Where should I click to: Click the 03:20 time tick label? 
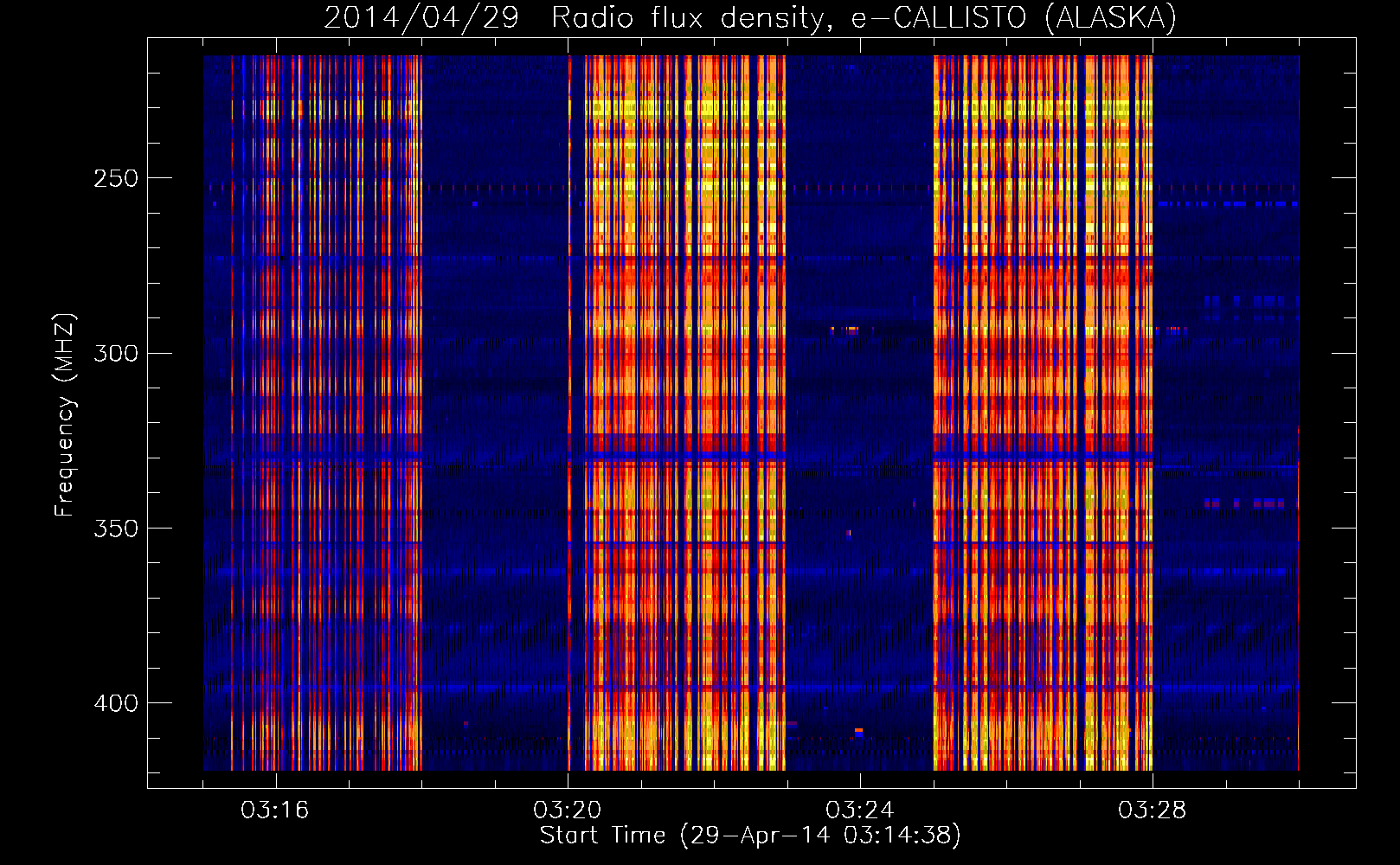tap(568, 811)
